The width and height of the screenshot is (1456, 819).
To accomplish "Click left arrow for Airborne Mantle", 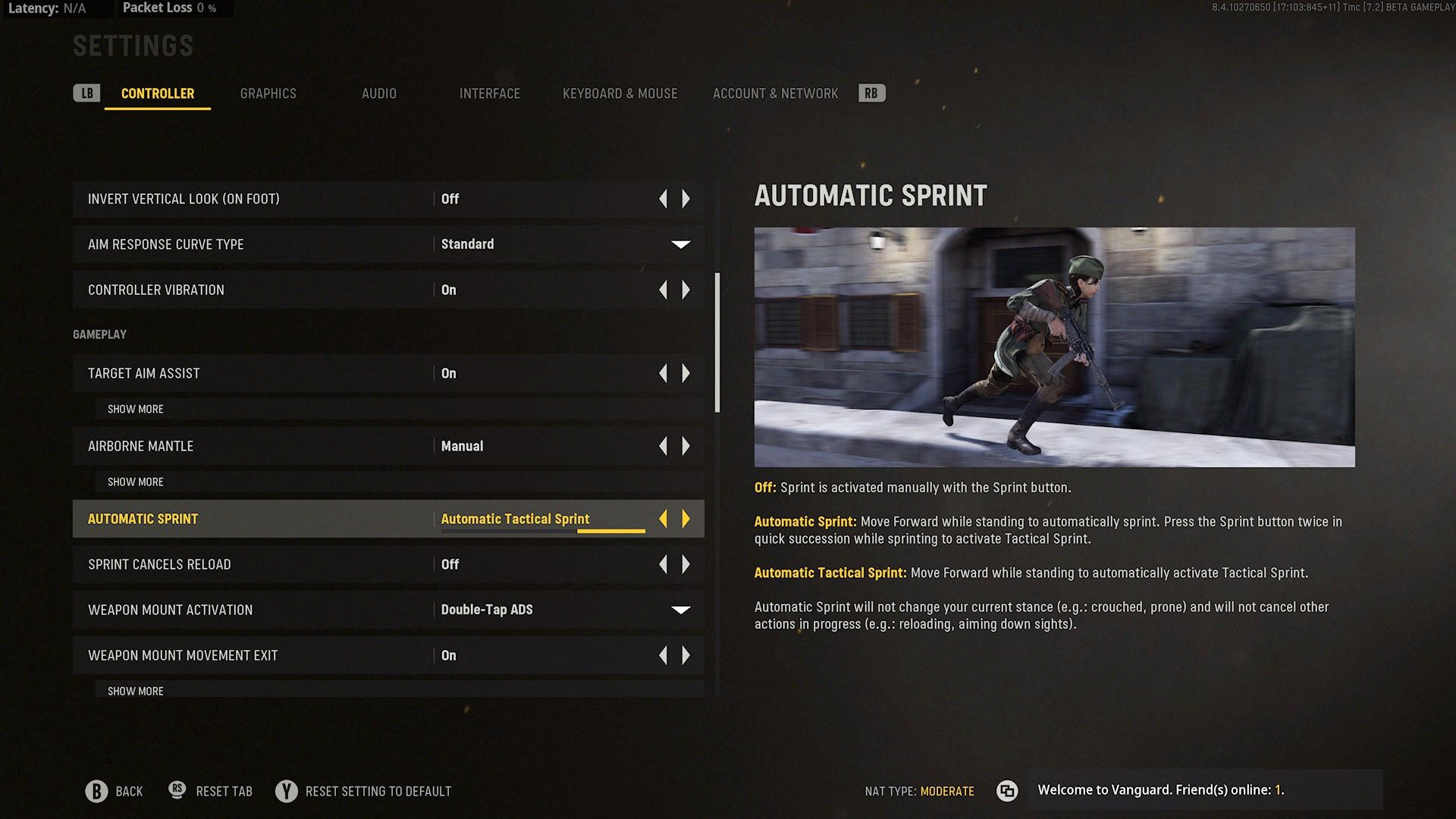I will (x=663, y=446).
